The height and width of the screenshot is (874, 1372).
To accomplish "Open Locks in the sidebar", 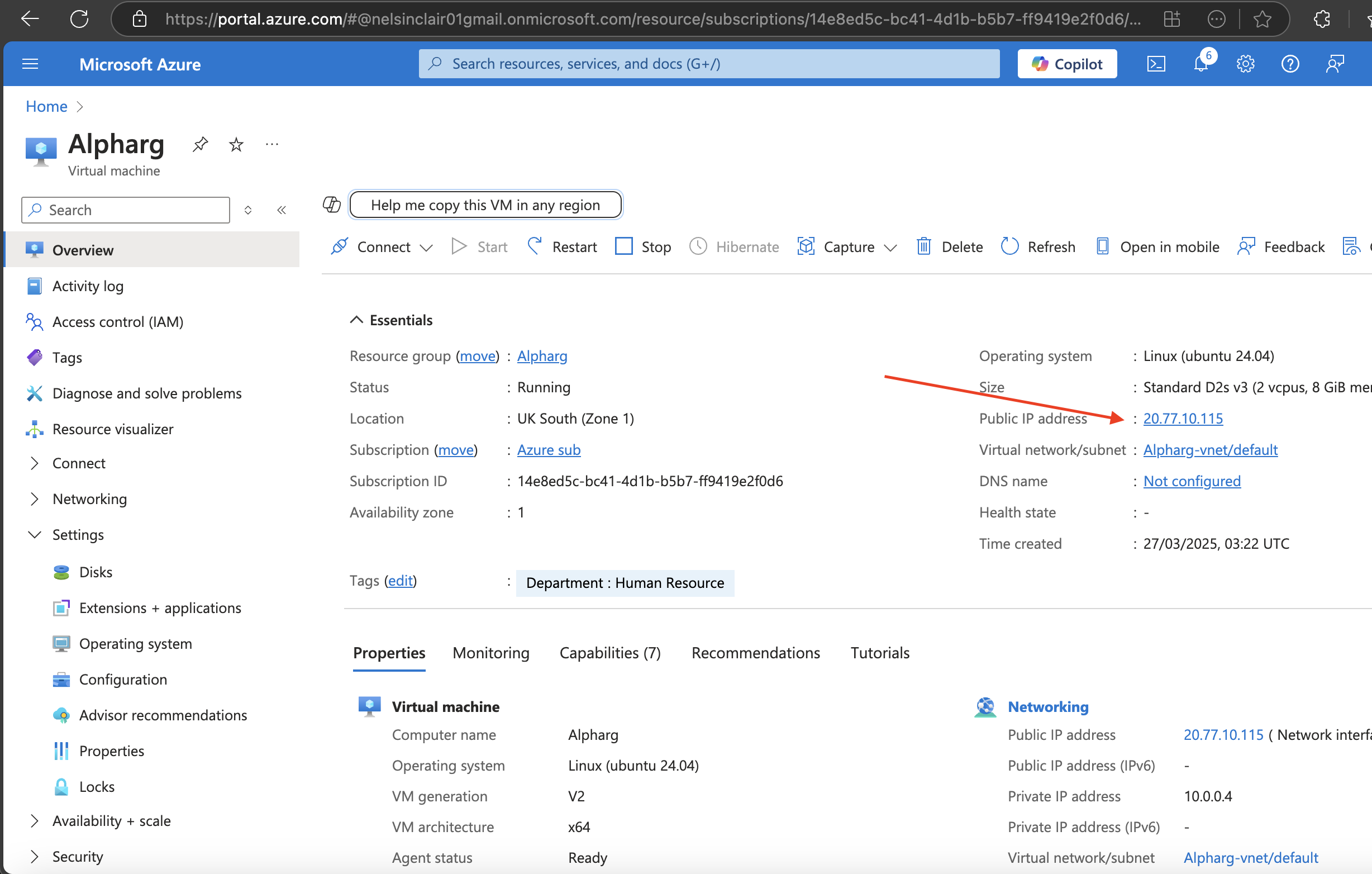I will click(x=97, y=787).
